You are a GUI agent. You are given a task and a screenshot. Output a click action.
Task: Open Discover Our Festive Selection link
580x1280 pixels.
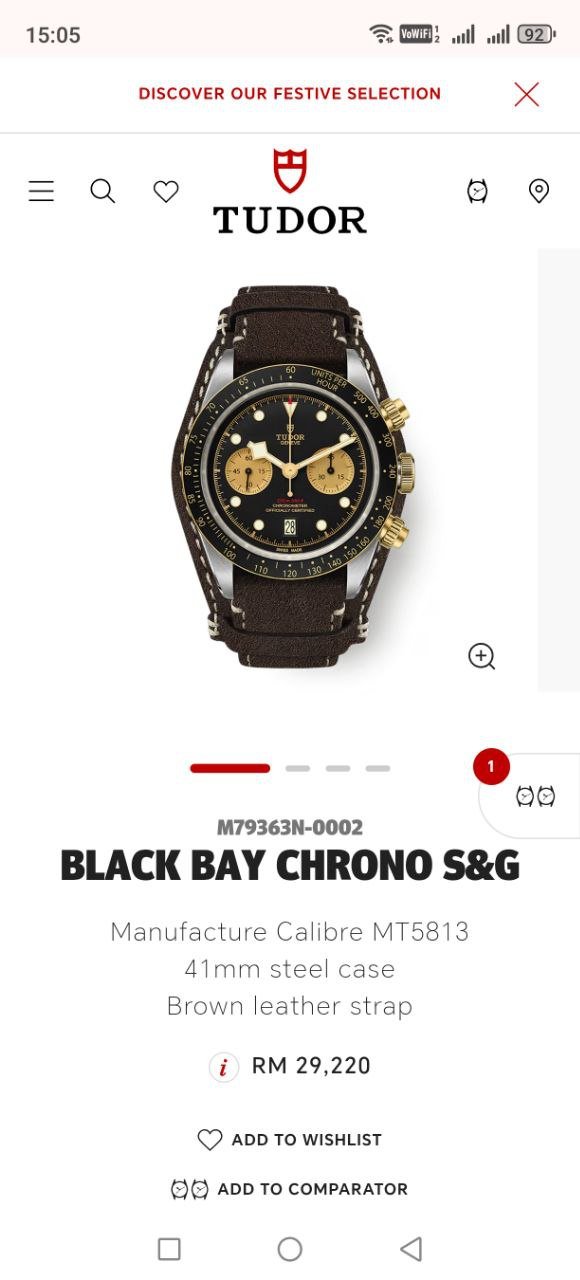(289, 94)
